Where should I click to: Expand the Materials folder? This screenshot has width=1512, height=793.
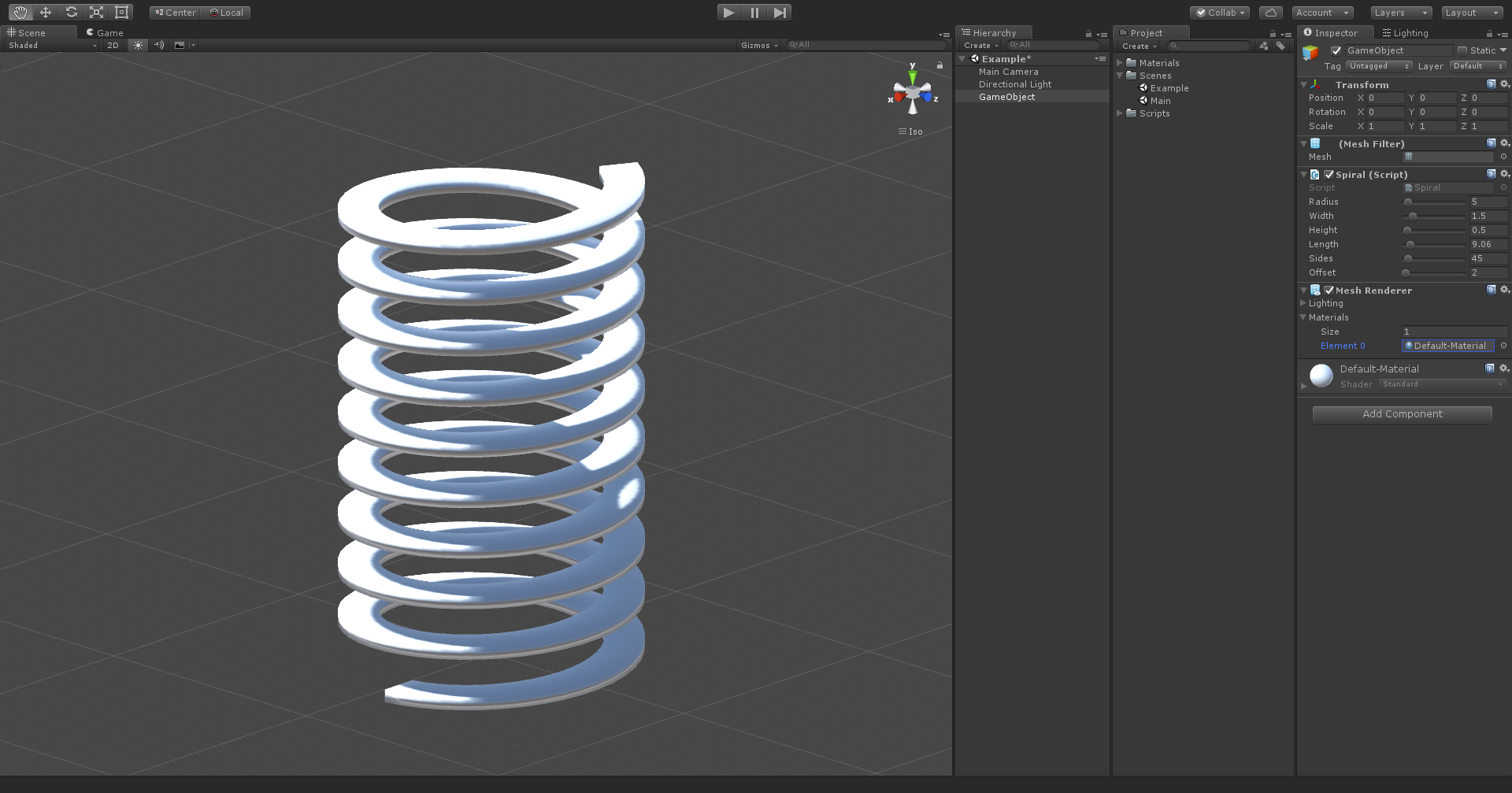1120,63
